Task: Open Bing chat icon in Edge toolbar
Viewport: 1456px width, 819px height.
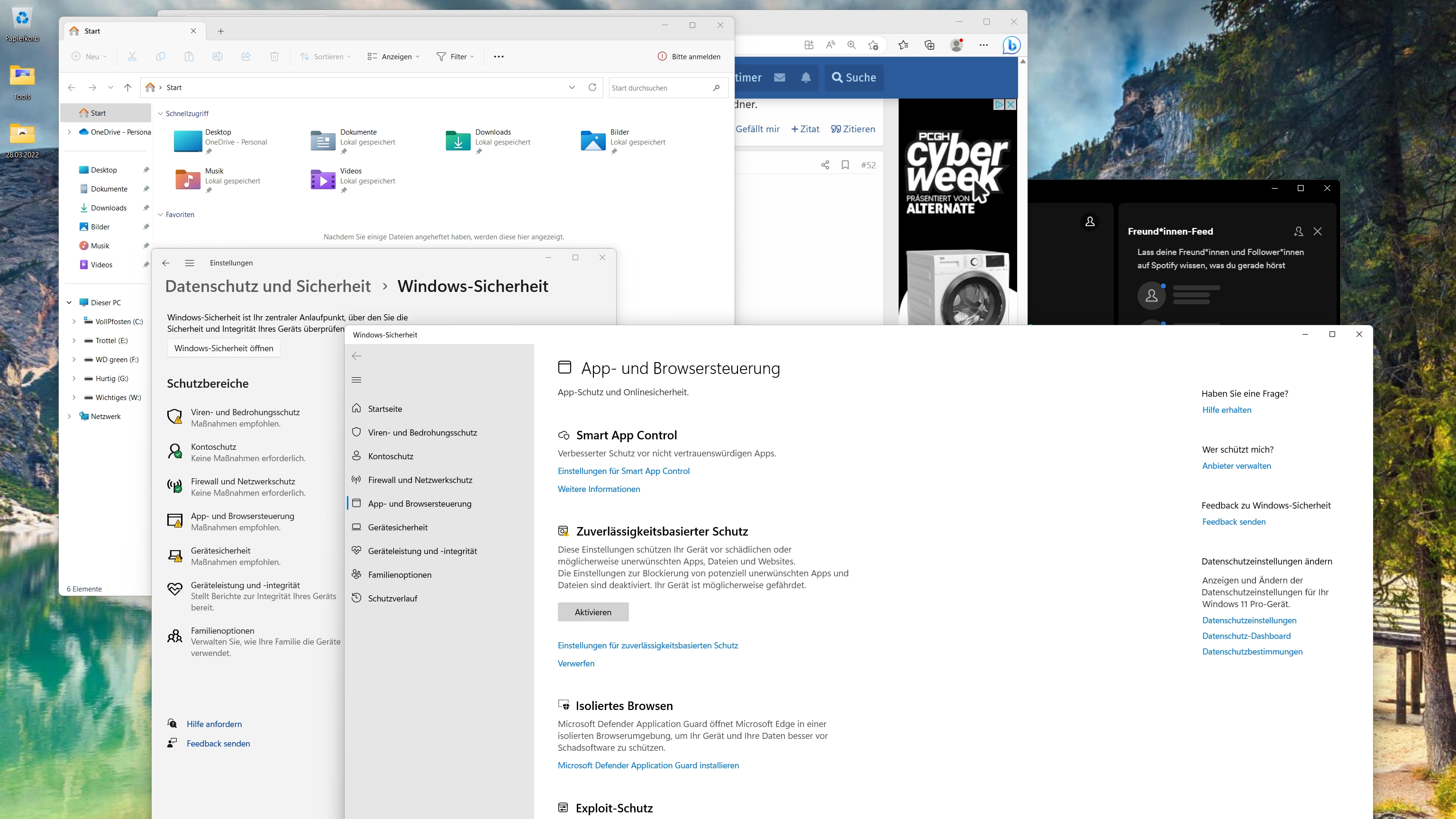Action: [x=1011, y=45]
